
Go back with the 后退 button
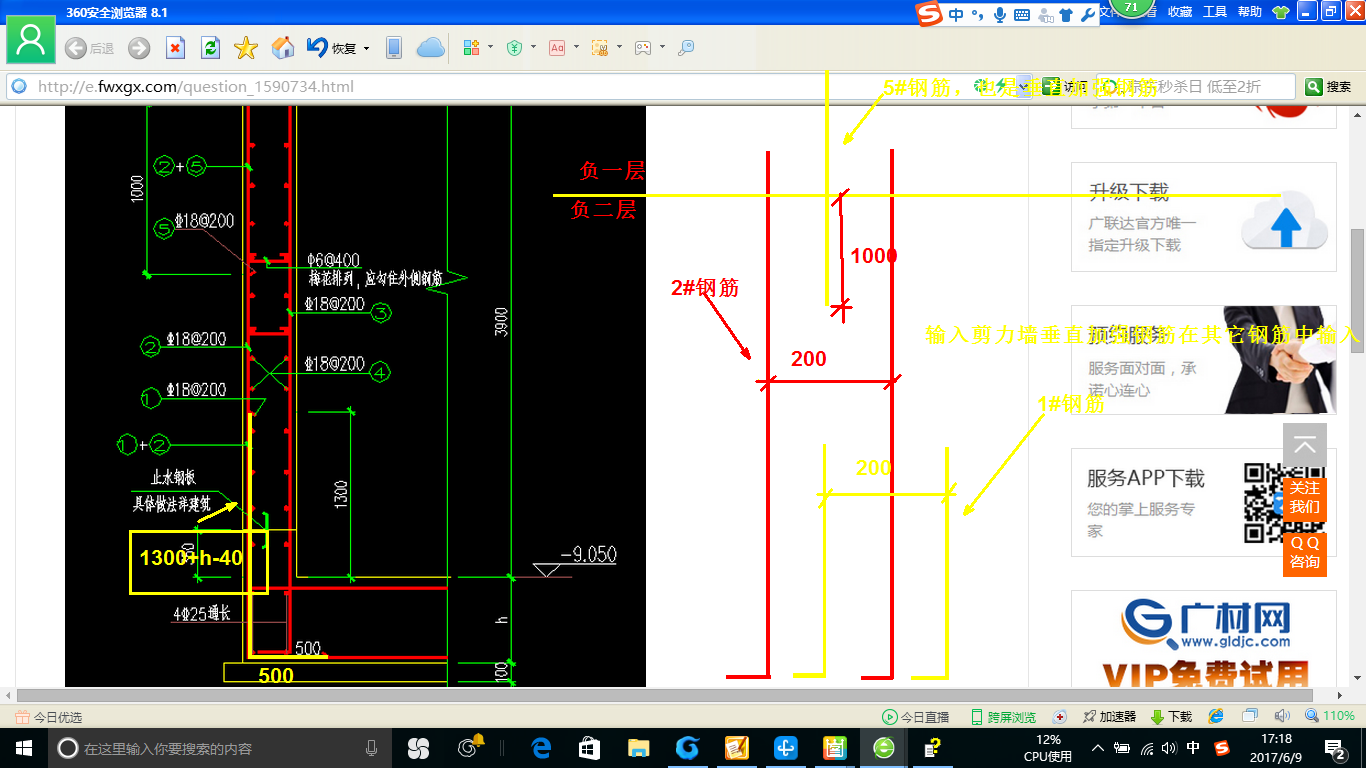[89, 48]
